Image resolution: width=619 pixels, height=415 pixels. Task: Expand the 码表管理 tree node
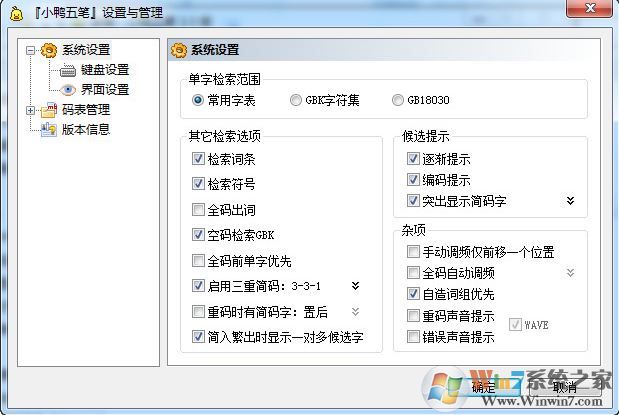click(x=30, y=110)
